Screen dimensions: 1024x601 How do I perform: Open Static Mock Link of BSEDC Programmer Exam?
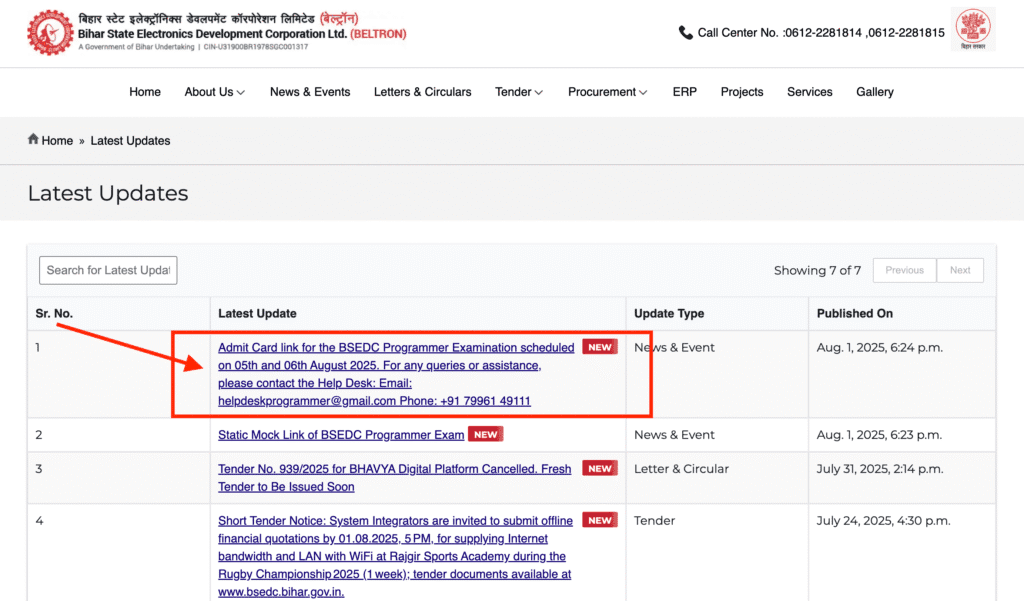(x=341, y=435)
